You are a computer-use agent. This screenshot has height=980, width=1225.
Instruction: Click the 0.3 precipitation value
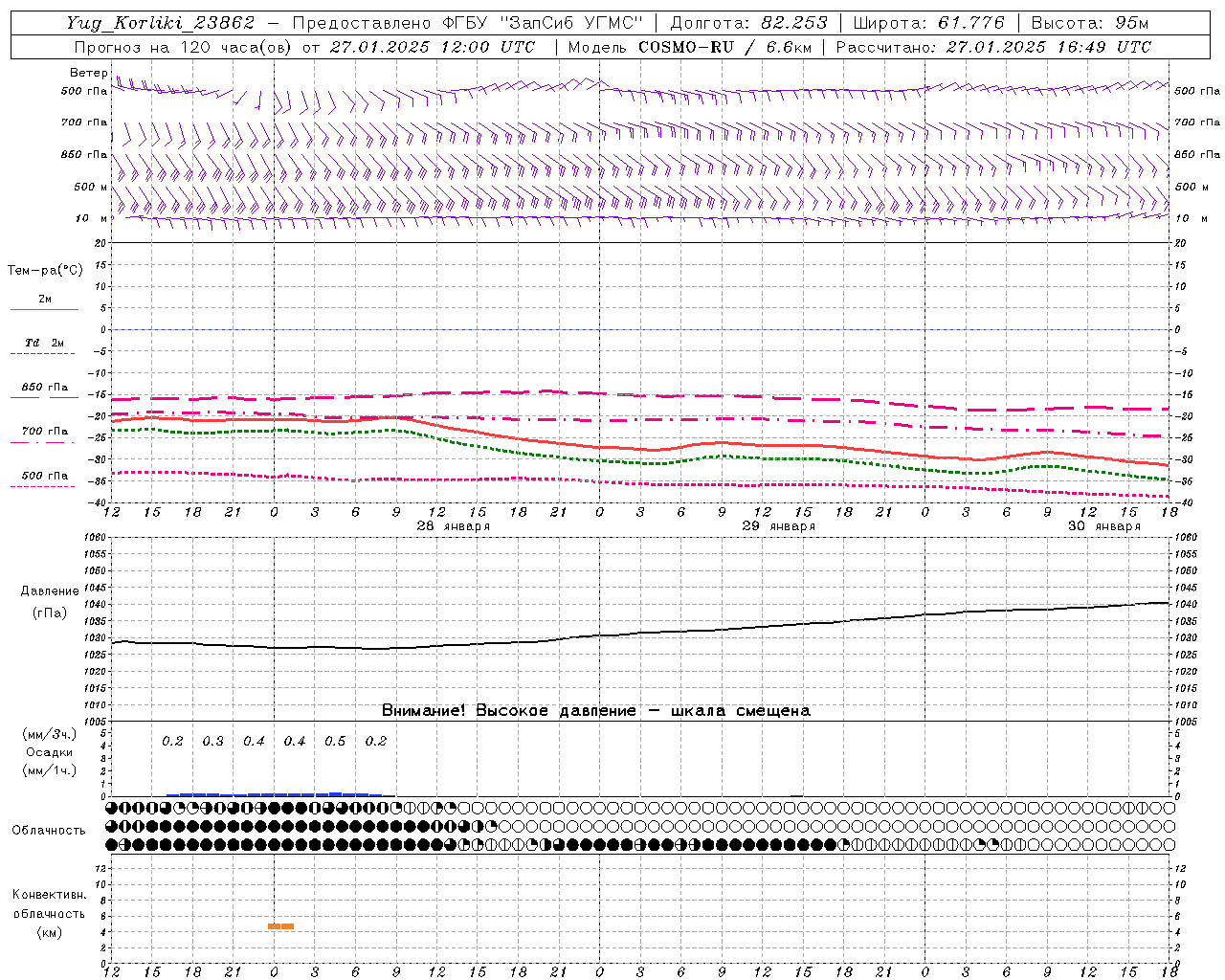213,742
